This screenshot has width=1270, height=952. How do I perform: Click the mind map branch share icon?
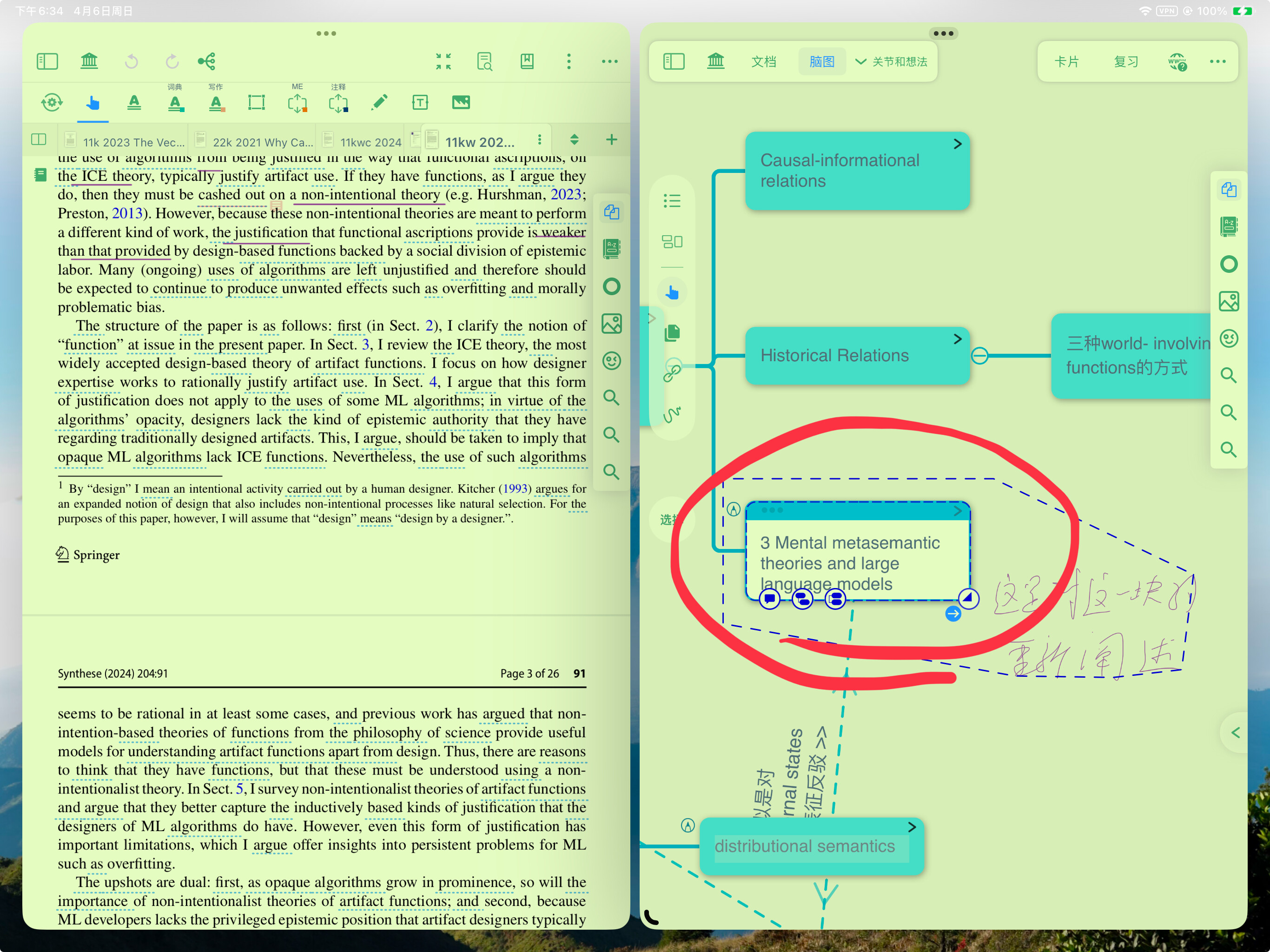pyautogui.click(x=207, y=61)
